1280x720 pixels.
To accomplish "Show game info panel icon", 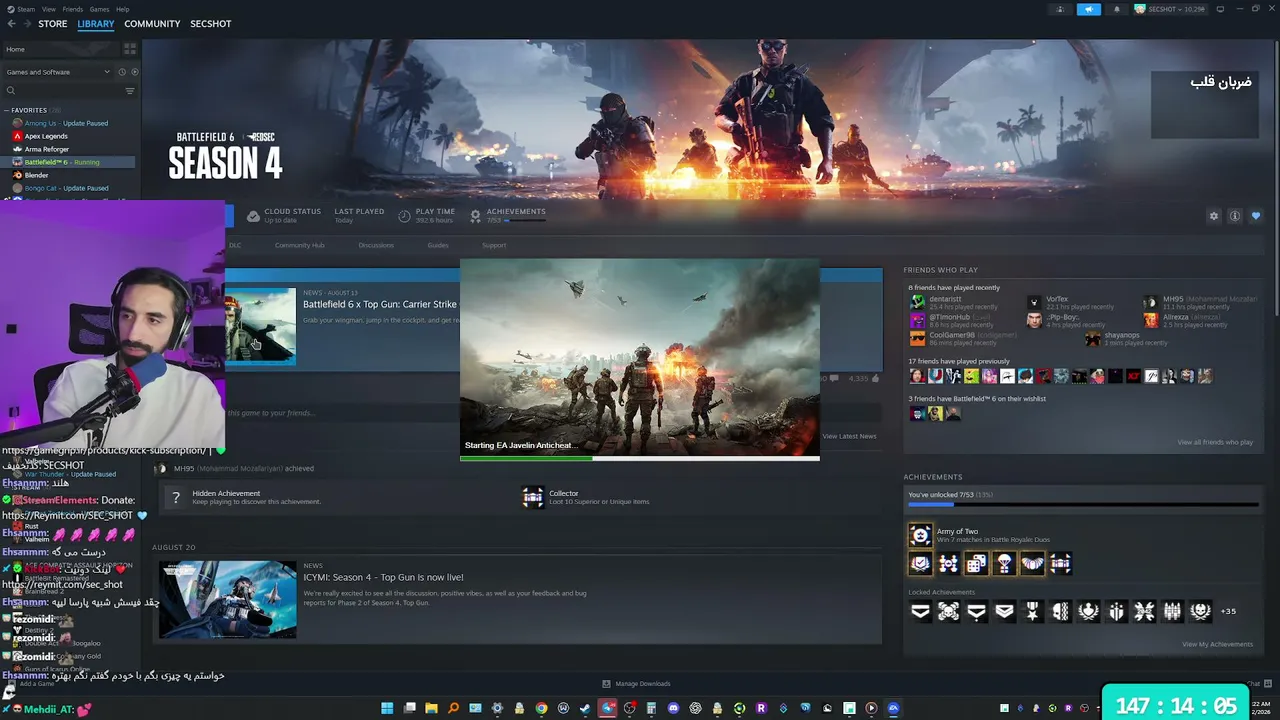I will point(1235,216).
